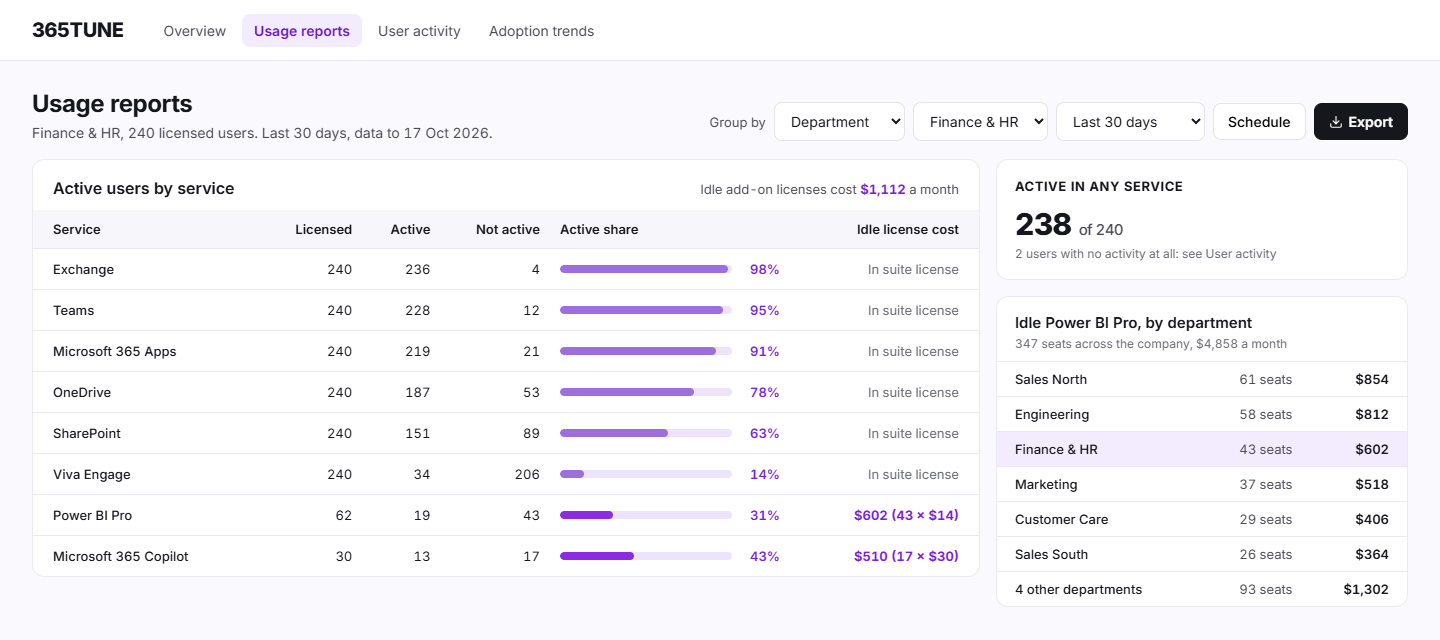Click the Idle Power BI Pro card title

(x=1133, y=323)
